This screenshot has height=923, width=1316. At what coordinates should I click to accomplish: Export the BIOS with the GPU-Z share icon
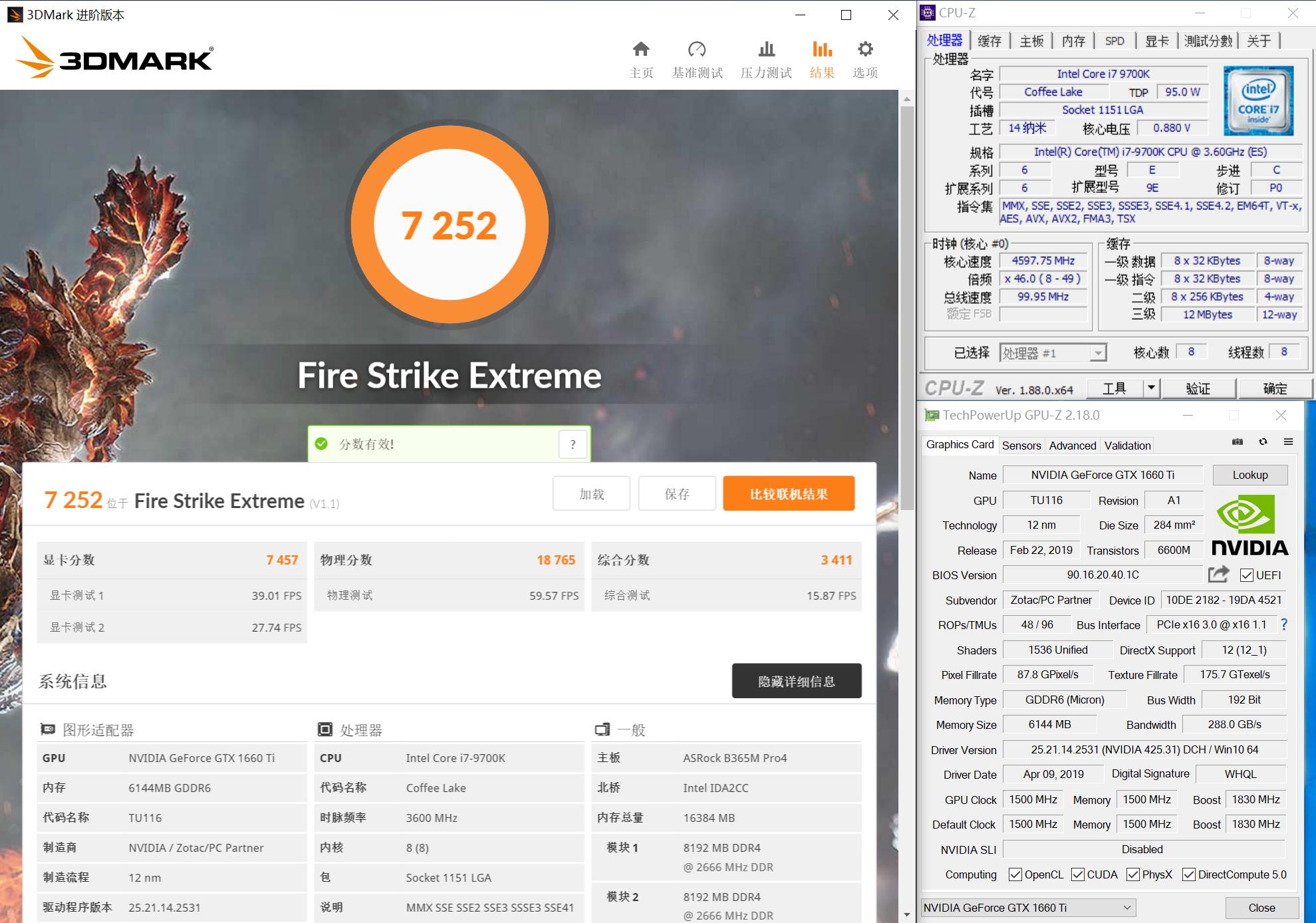click(x=1219, y=575)
